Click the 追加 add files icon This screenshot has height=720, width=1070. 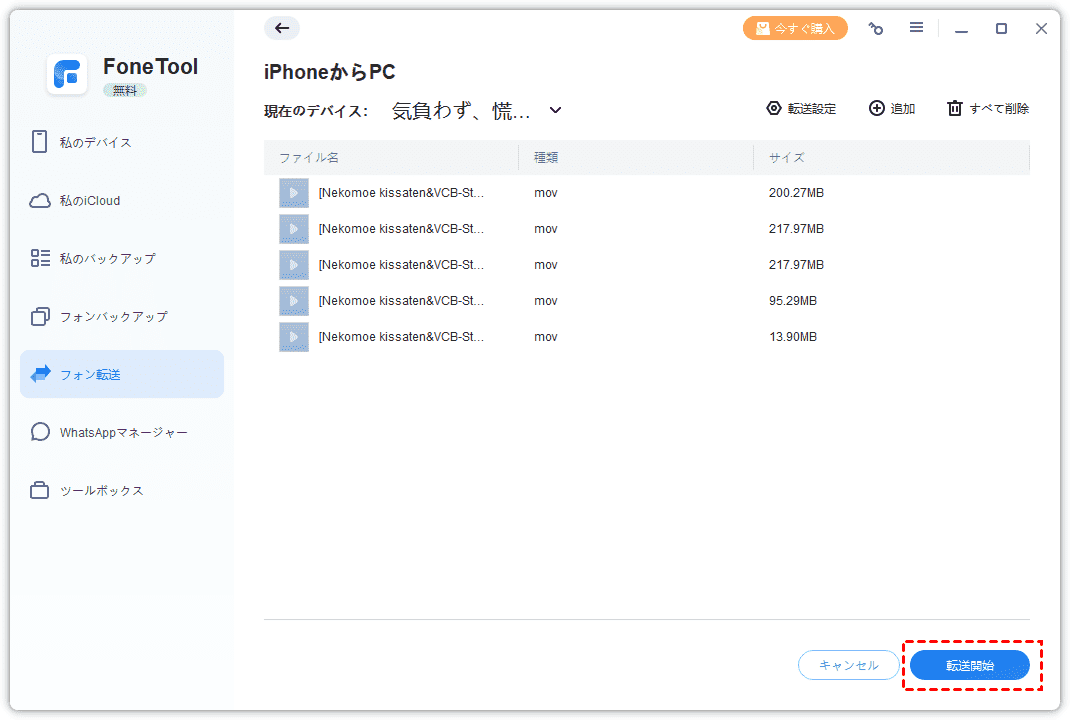tap(877, 109)
